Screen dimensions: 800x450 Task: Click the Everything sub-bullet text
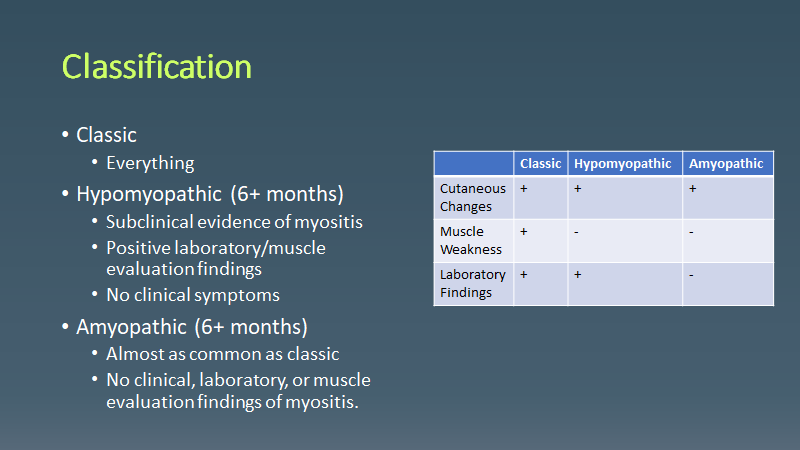pyautogui.click(x=150, y=163)
